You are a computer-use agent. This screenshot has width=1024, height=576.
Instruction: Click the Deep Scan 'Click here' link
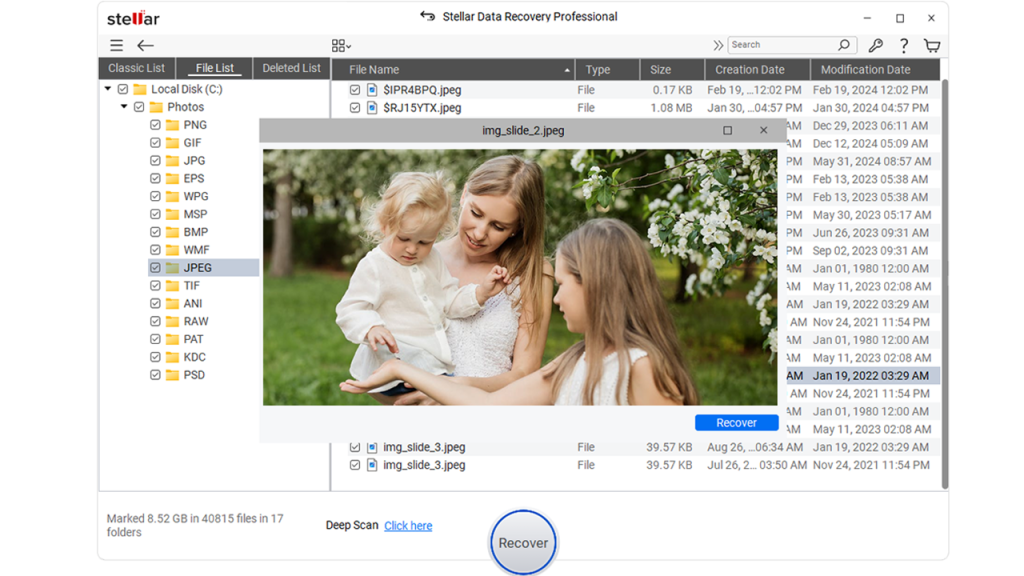407,525
